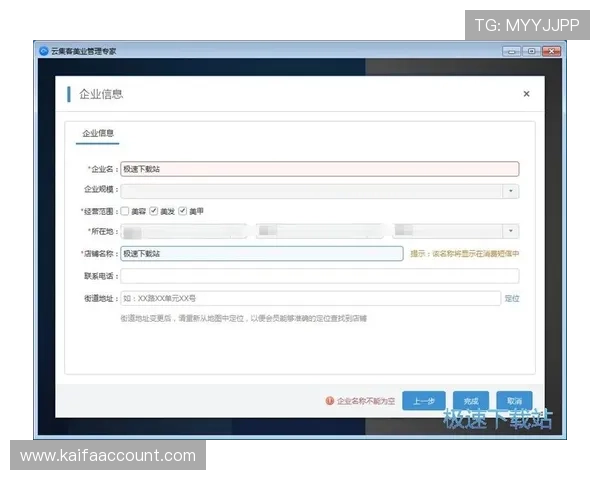The width and height of the screenshot is (600, 480).
Task: Focus the 店铺名称 input field
Action: click(262, 253)
